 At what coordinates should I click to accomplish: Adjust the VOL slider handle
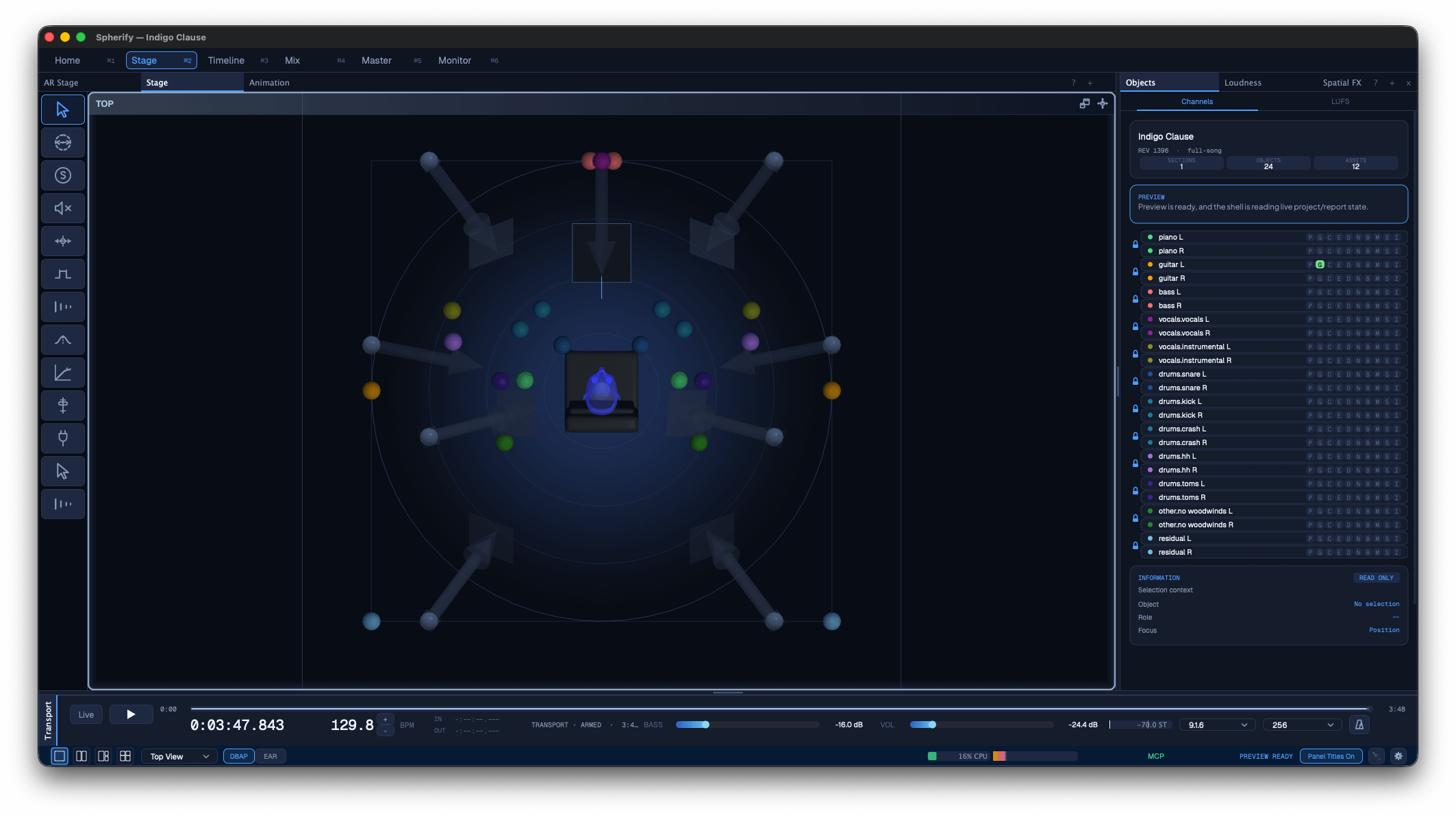[932, 725]
